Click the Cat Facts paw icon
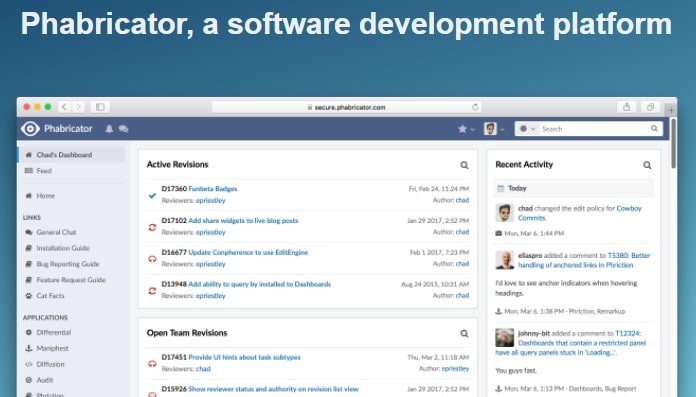Image resolution: width=696 pixels, height=397 pixels. [29, 296]
